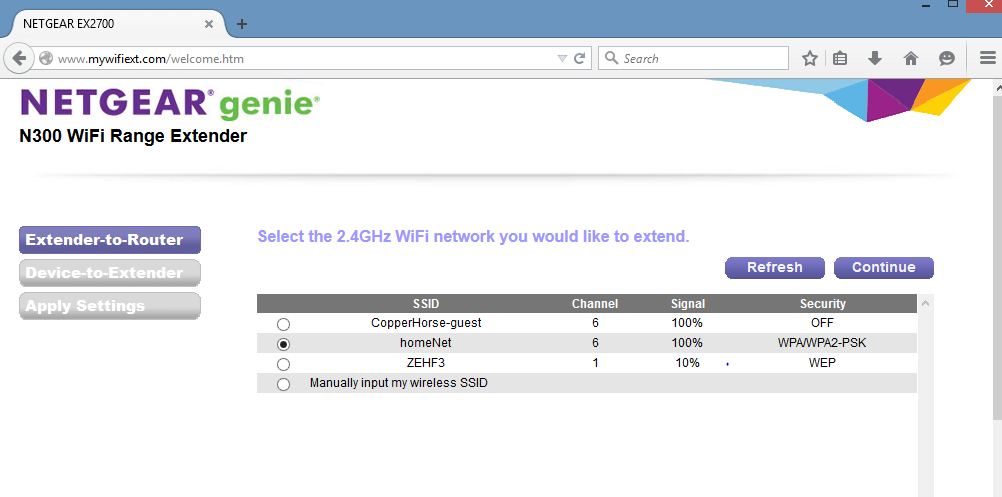Close the NETGEAR EX2700 tab
The image size is (1002, 497).
pos(208,24)
